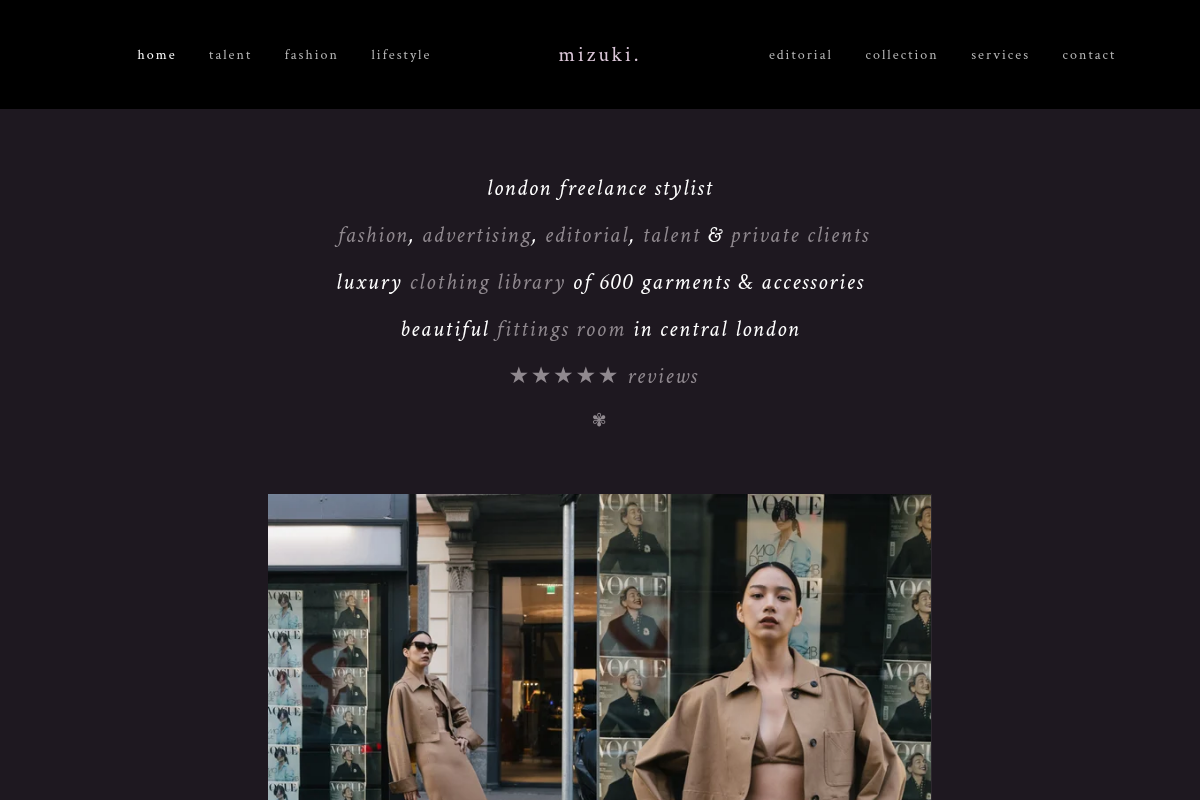This screenshot has width=1200, height=800.
Task: Open the services navigation item
Action: click(x=1000, y=55)
